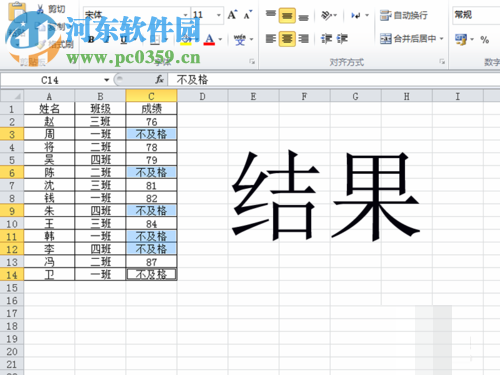500x375 pixels.
Task: Select cell containing 78
Action: (151, 147)
